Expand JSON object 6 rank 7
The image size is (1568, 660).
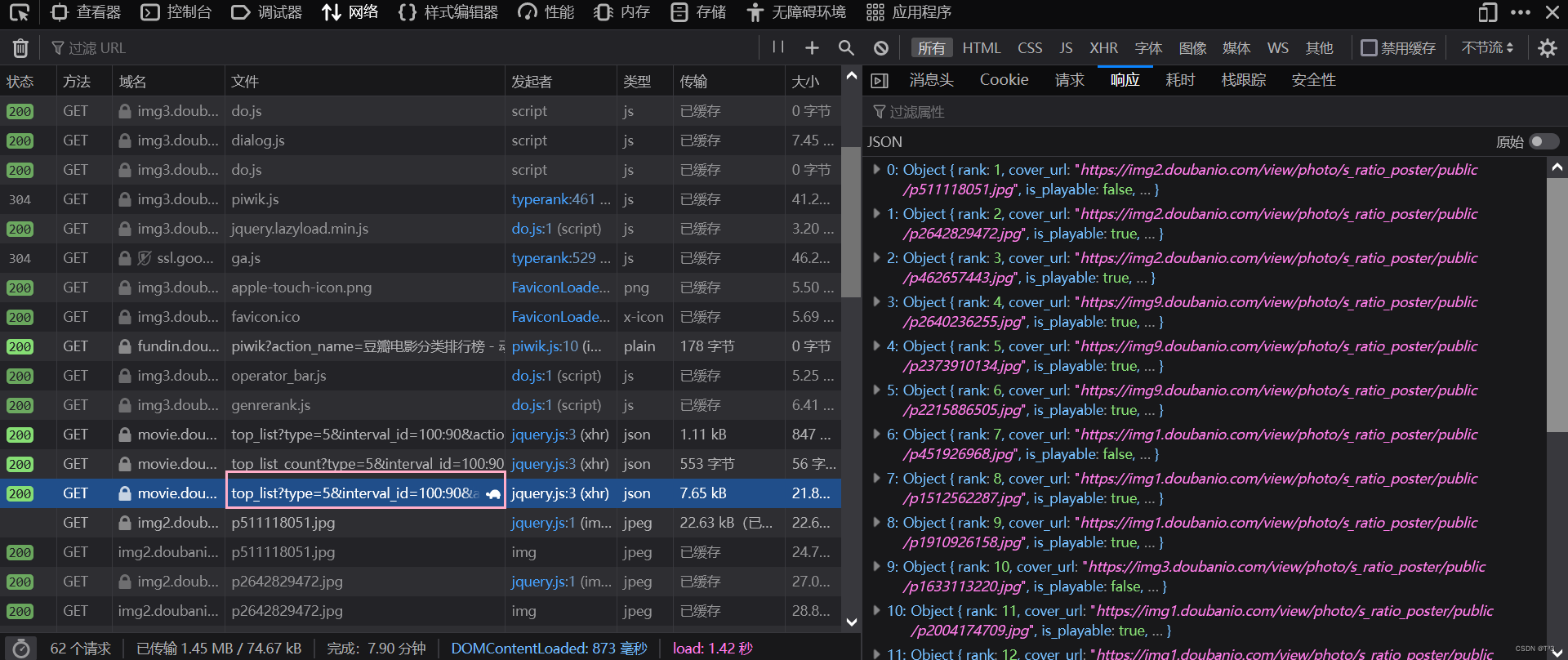click(x=876, y=435)
